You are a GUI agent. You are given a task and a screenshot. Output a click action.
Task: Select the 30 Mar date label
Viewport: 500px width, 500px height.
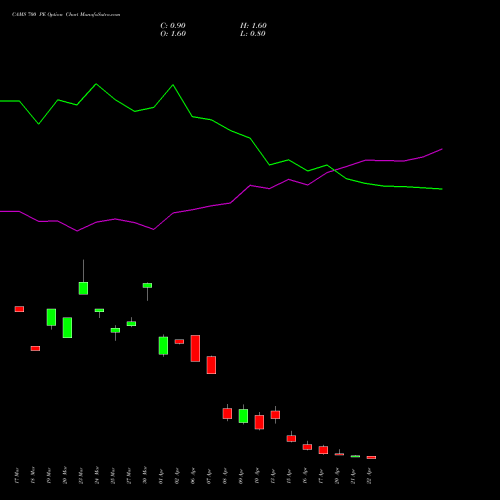(x=145, y=476)
